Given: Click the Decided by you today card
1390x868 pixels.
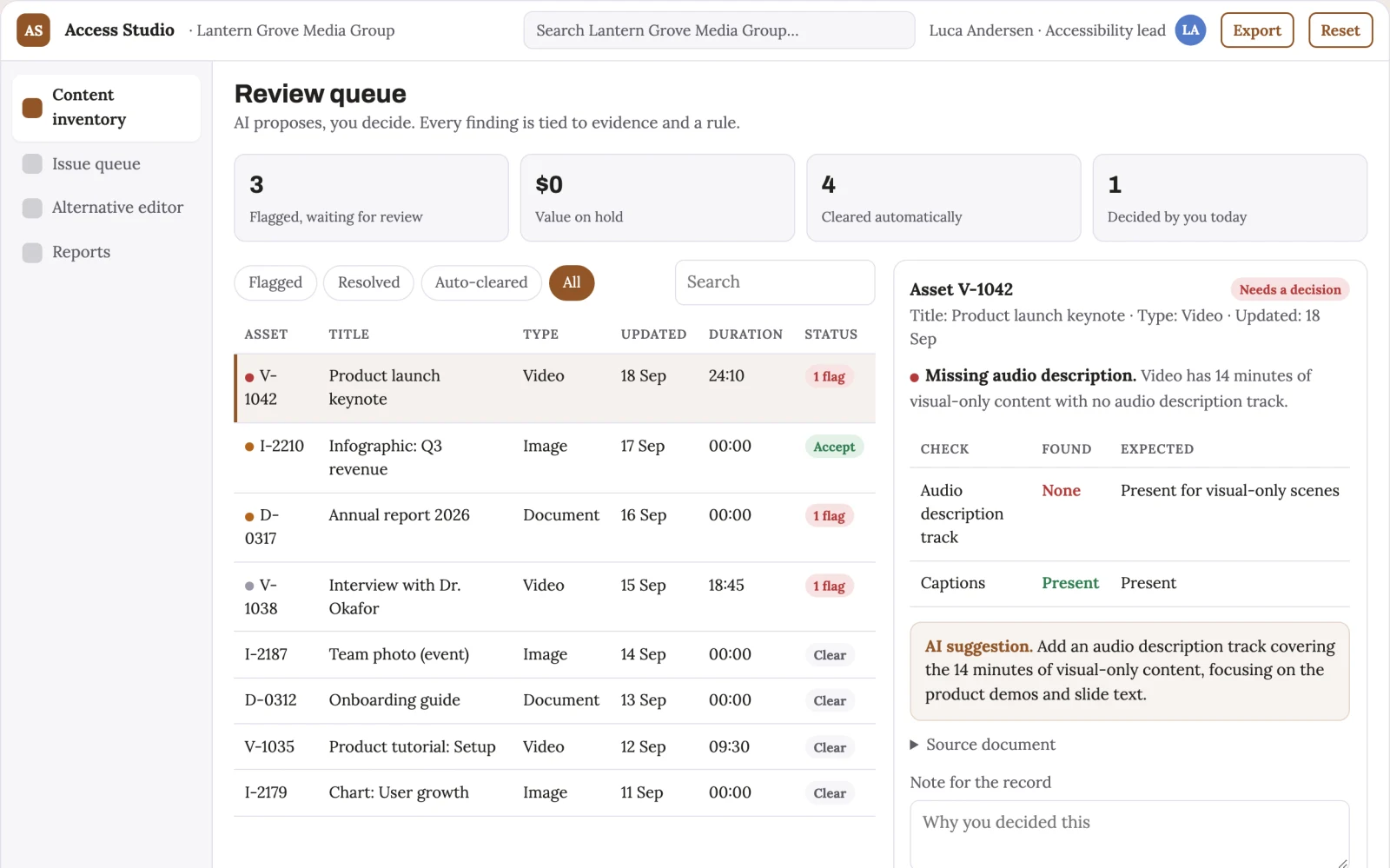Looking at the screenshot, I should click(x=1229, y=198).
